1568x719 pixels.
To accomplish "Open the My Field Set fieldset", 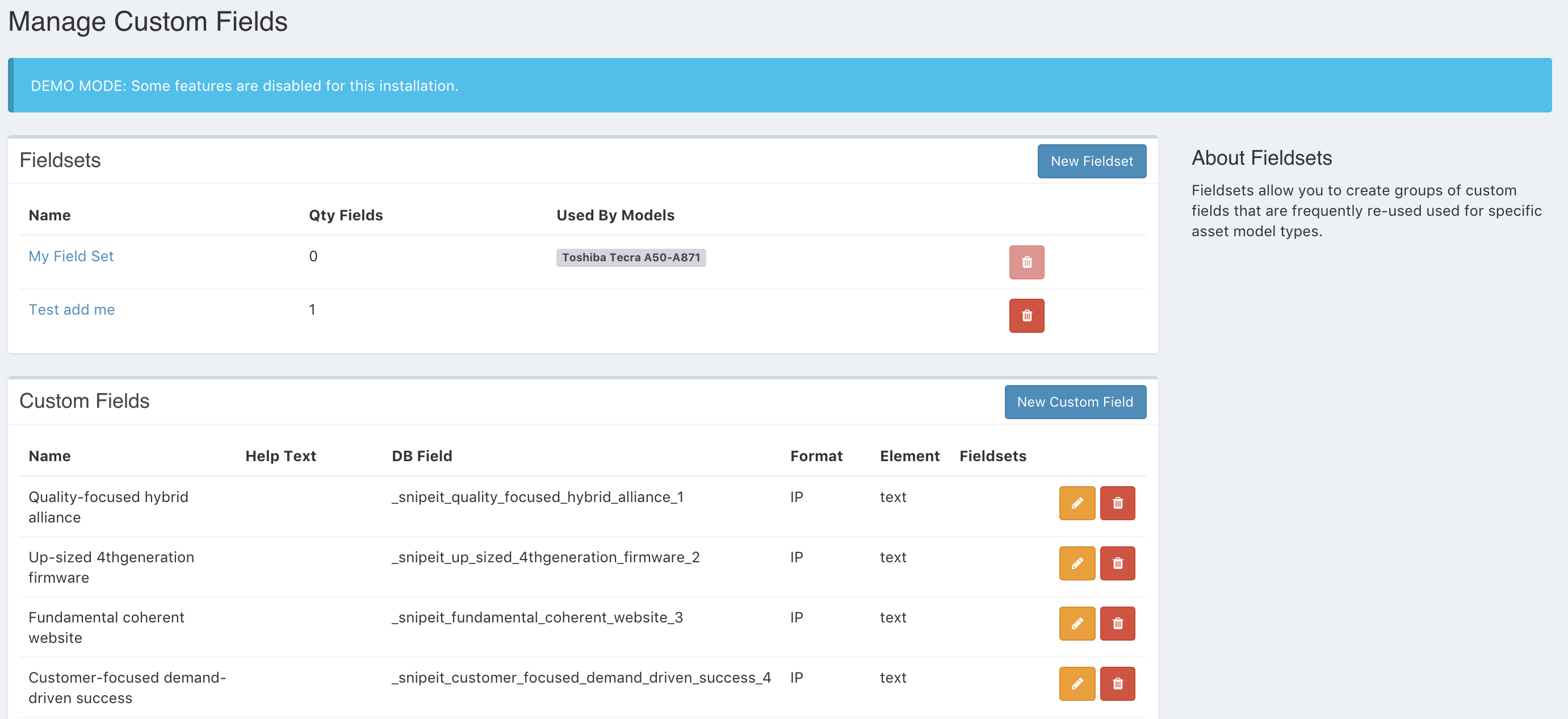I will [70, 256].
